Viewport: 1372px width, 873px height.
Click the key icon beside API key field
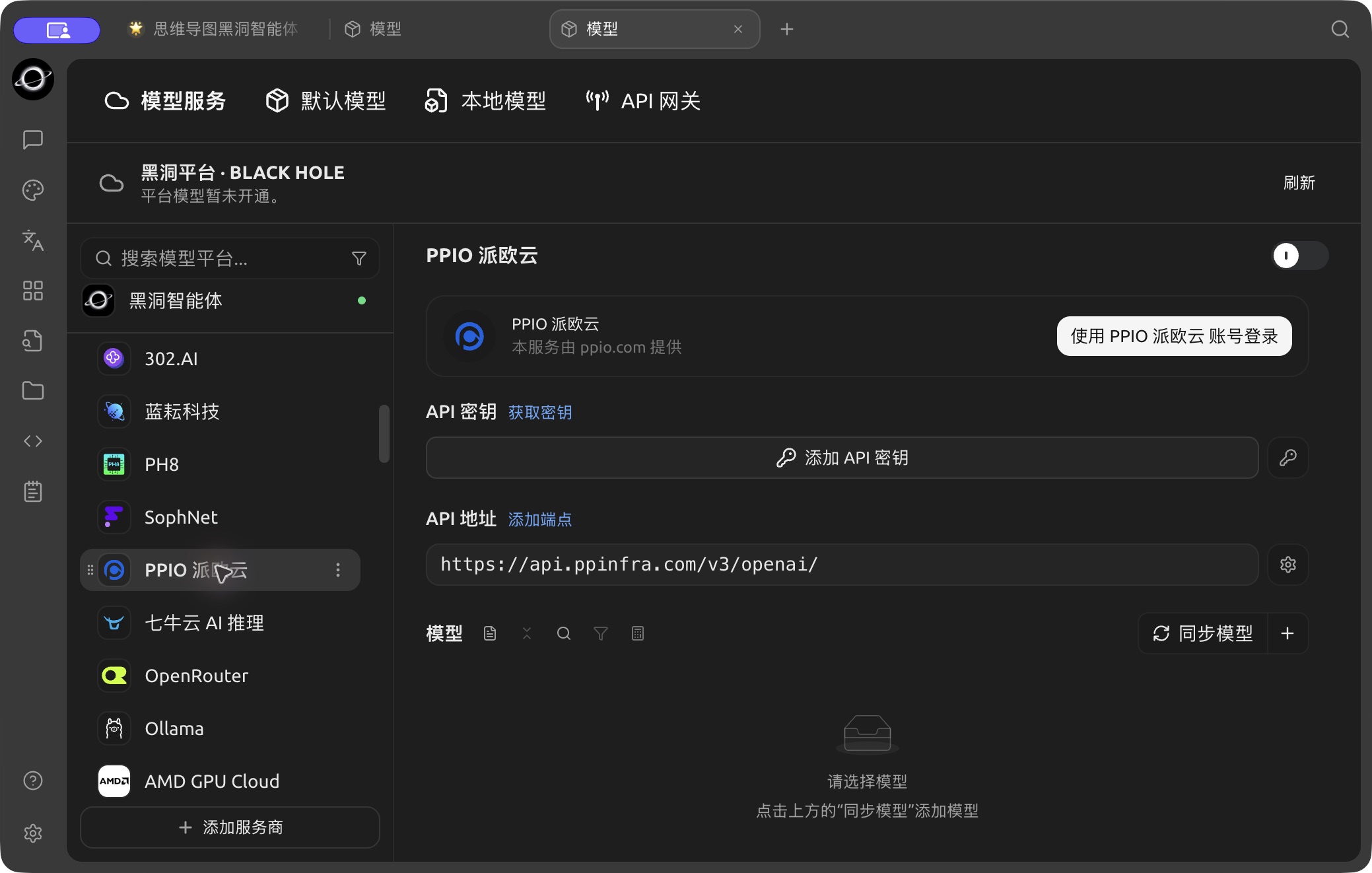pyautogui.click(x=1288, y=458)
